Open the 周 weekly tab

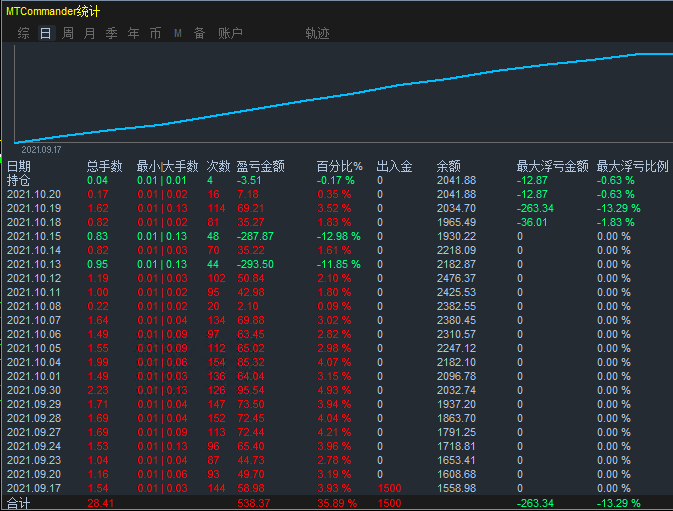68,33
